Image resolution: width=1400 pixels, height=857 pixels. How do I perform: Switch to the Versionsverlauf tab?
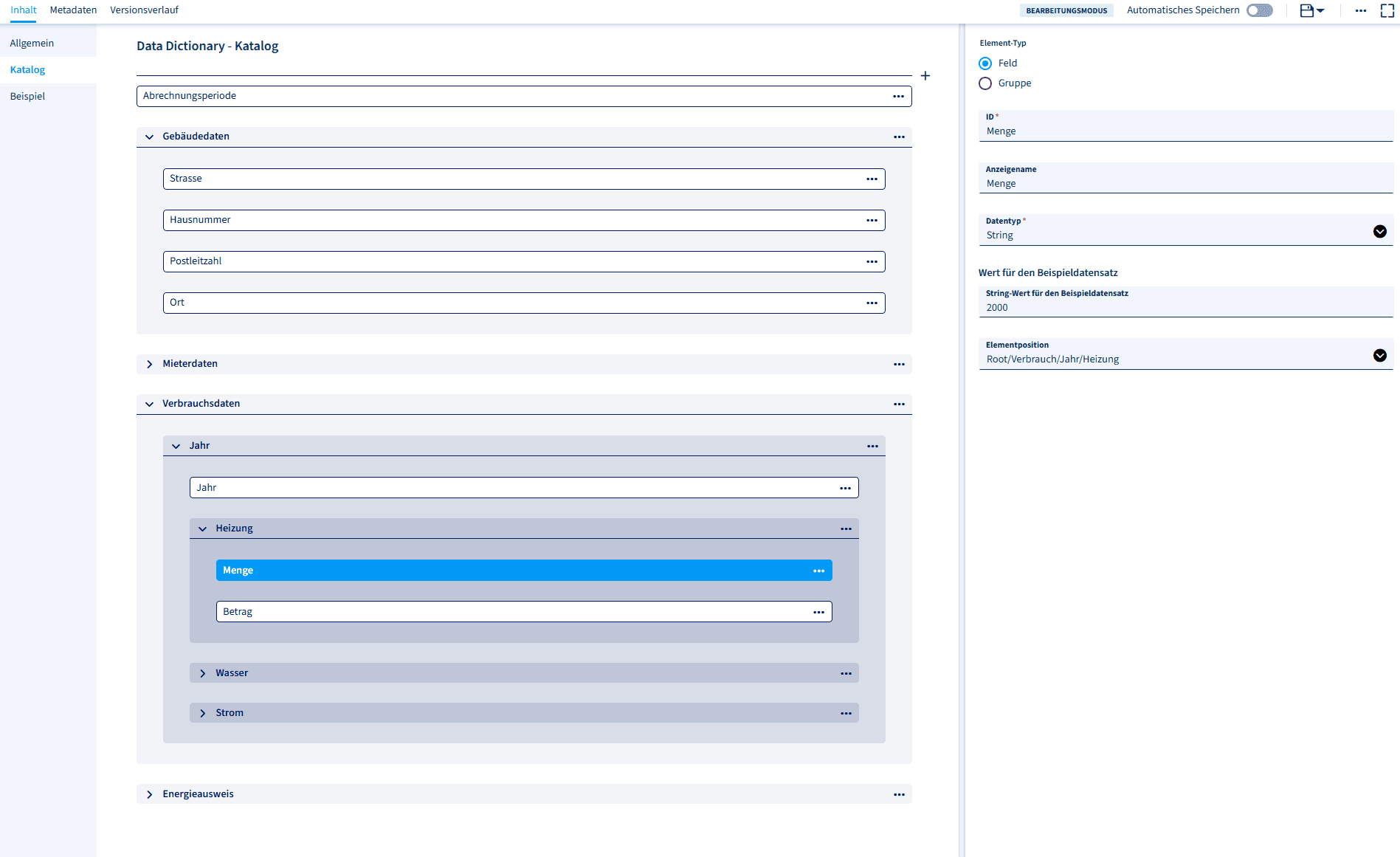click(144, 10)
